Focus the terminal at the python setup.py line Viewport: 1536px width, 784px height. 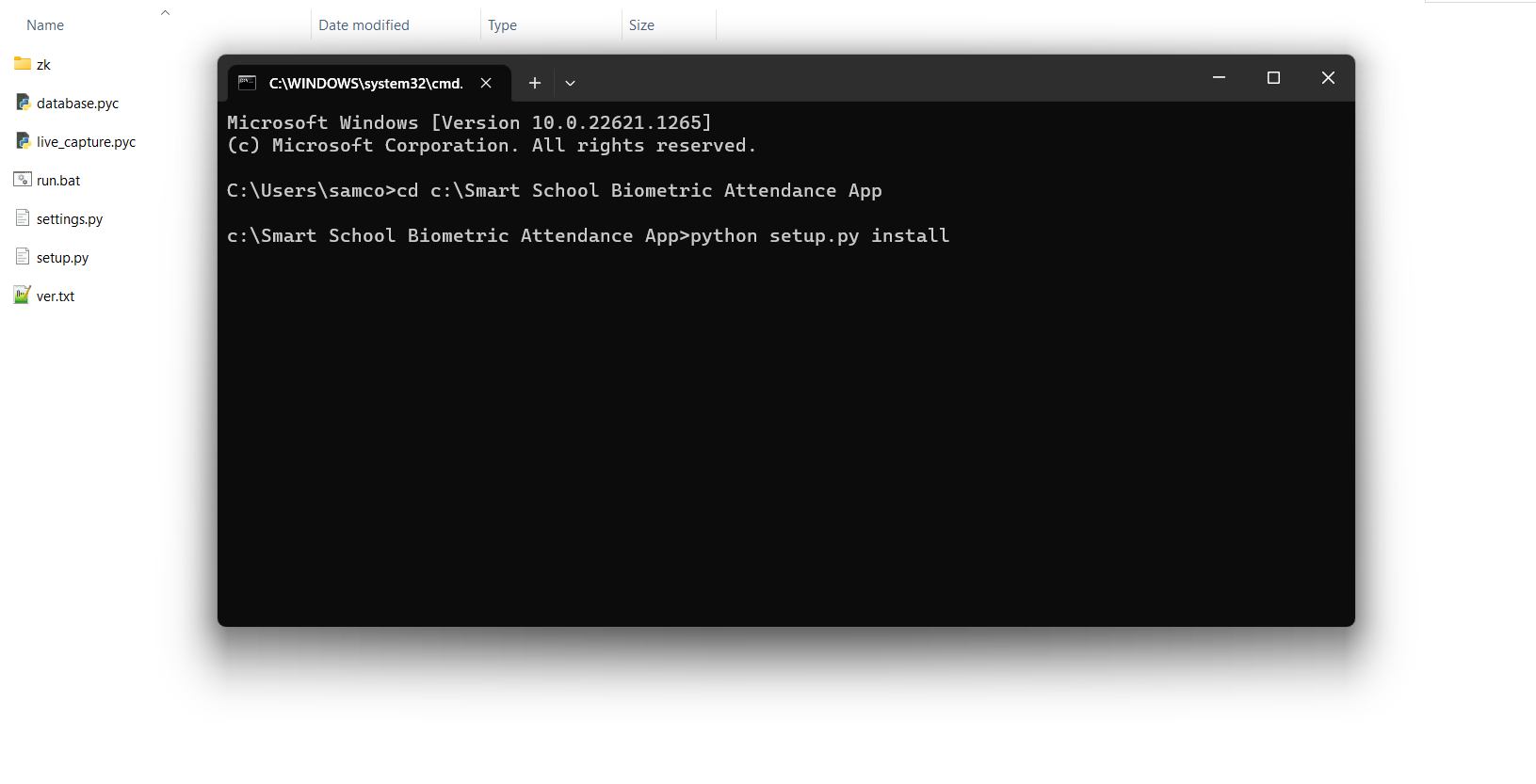tap(588, 236)
